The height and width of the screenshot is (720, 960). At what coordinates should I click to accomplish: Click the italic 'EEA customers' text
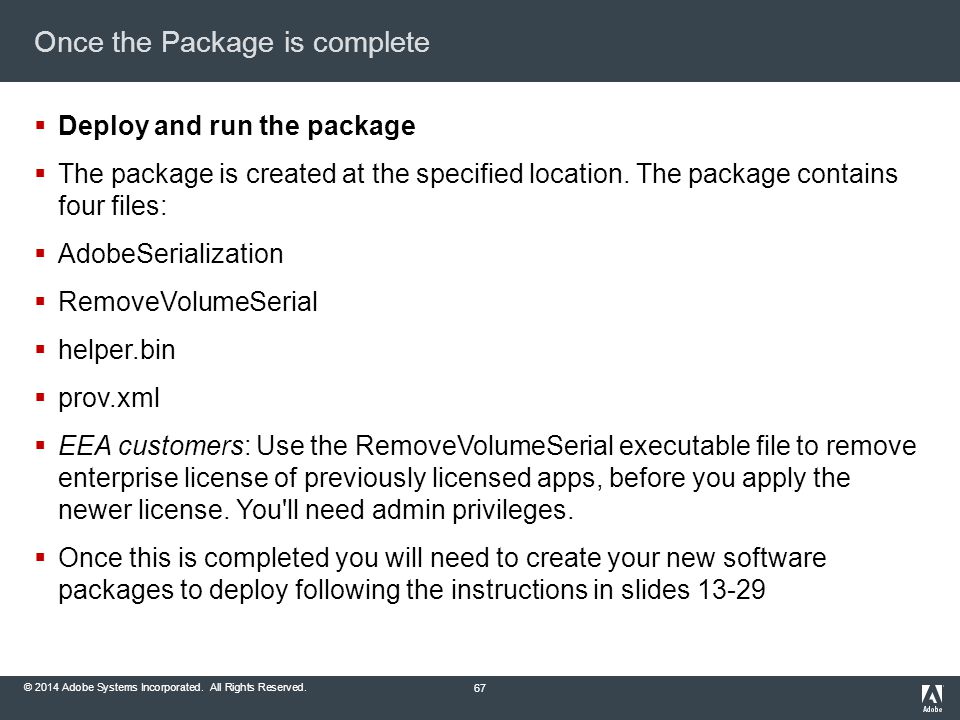tap(151, 446)
